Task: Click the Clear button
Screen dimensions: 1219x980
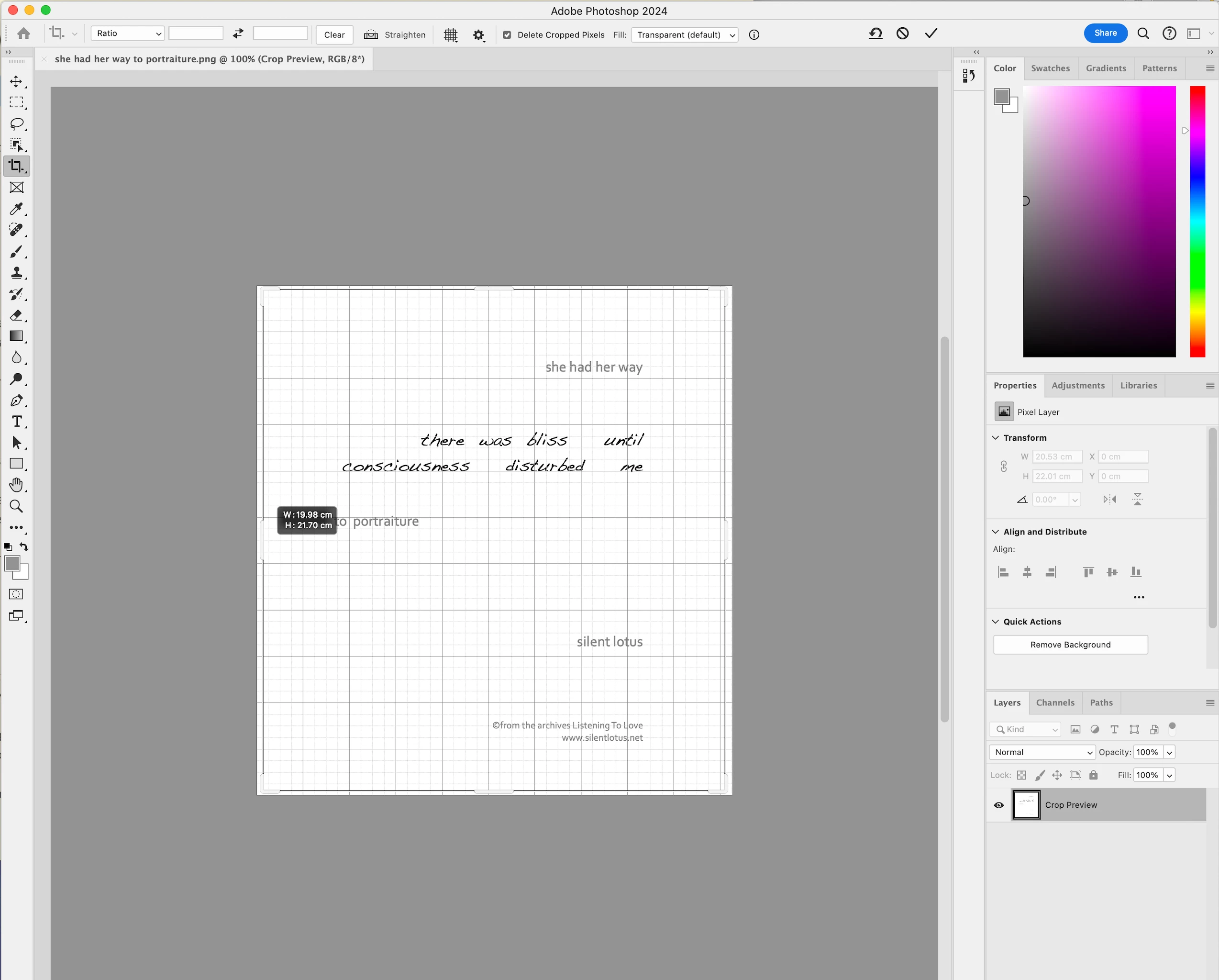Action: (334, 35)
